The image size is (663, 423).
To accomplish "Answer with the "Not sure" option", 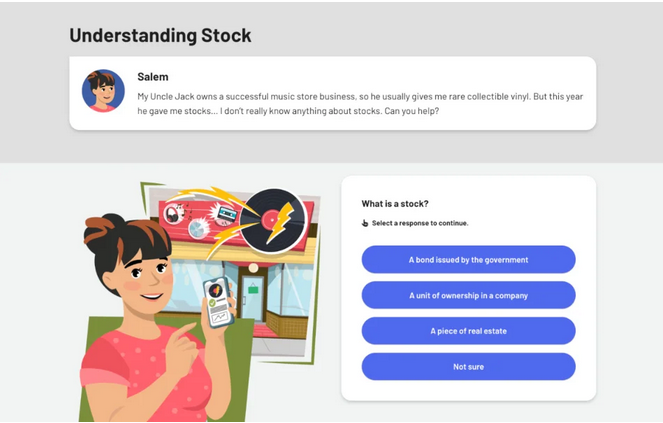I will [x=468, y=367].
